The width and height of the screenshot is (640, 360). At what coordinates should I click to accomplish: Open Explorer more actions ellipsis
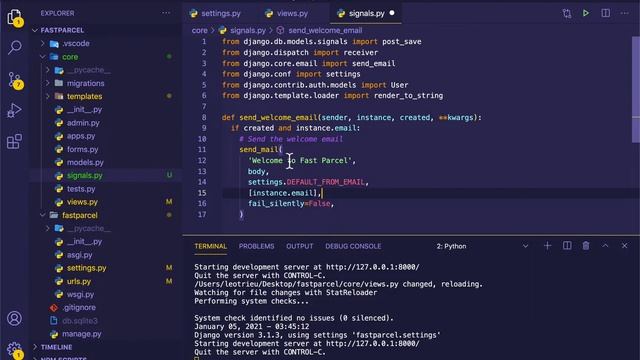[x=166, y=13]
